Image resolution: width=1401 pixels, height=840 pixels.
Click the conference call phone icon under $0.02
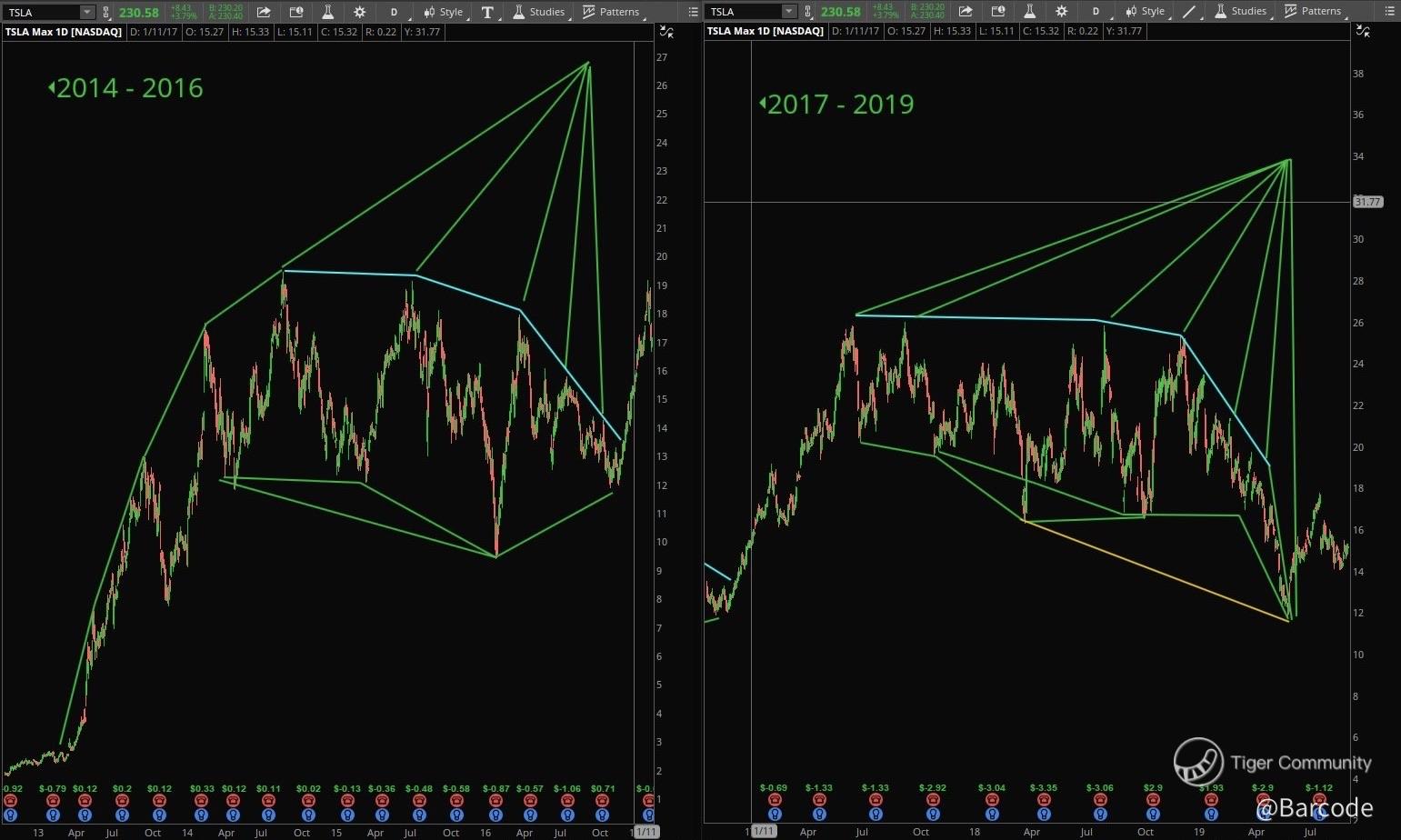[308, 800]
